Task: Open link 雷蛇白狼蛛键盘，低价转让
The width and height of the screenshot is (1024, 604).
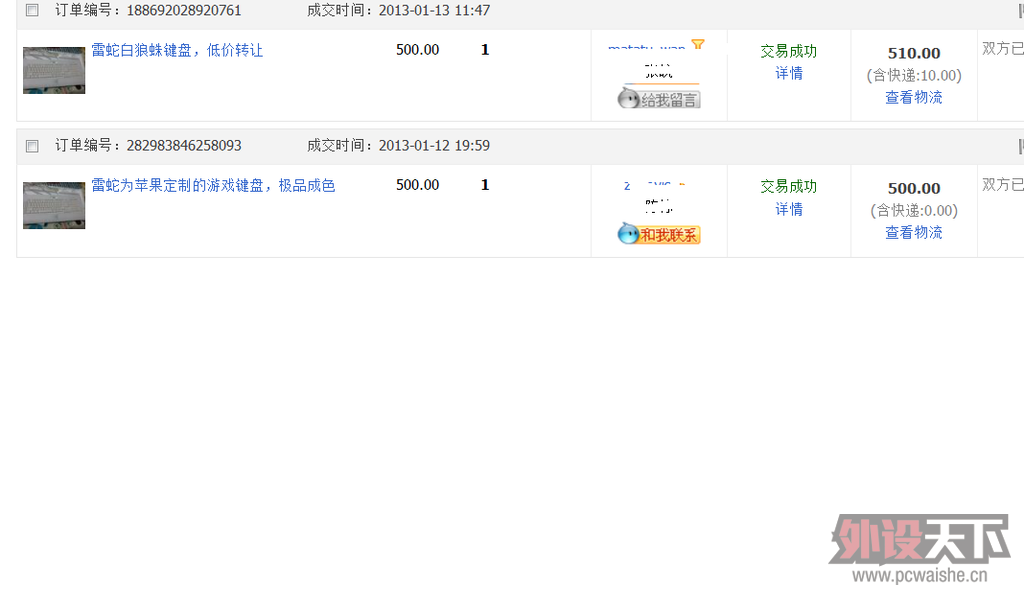Action: click(177, 50)
